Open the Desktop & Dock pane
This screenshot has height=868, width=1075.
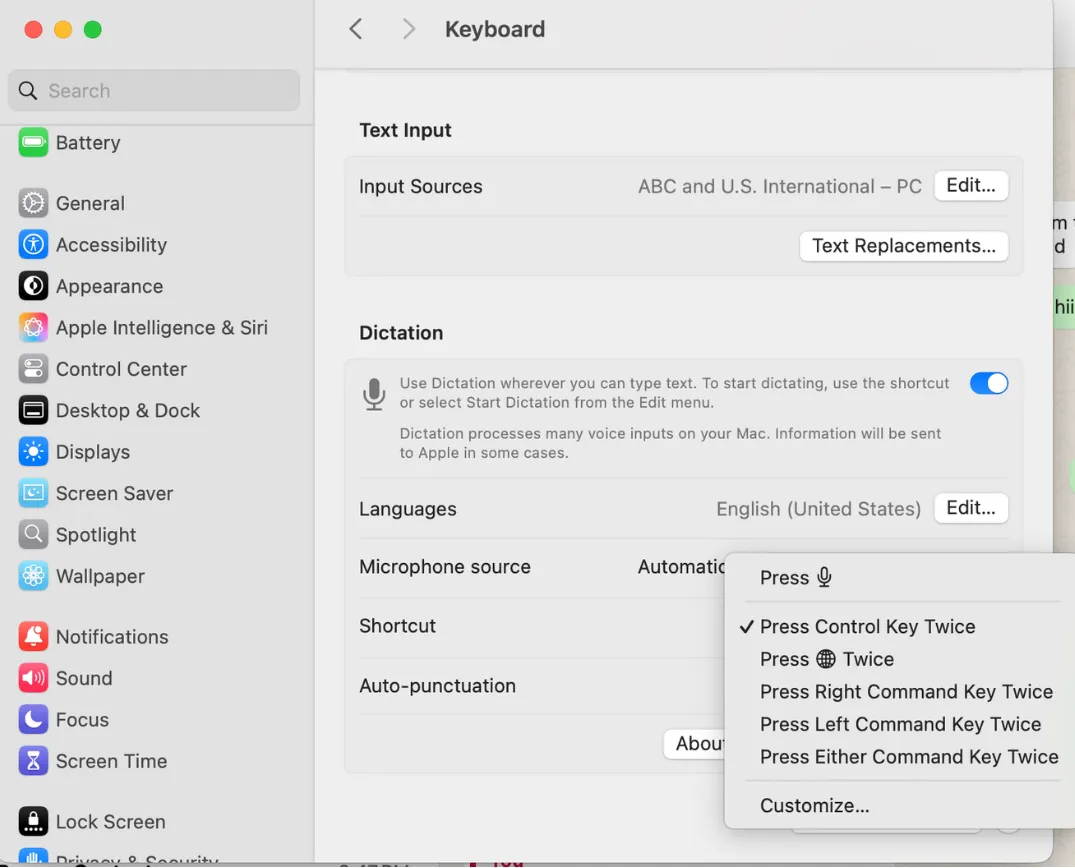(128, 410)
